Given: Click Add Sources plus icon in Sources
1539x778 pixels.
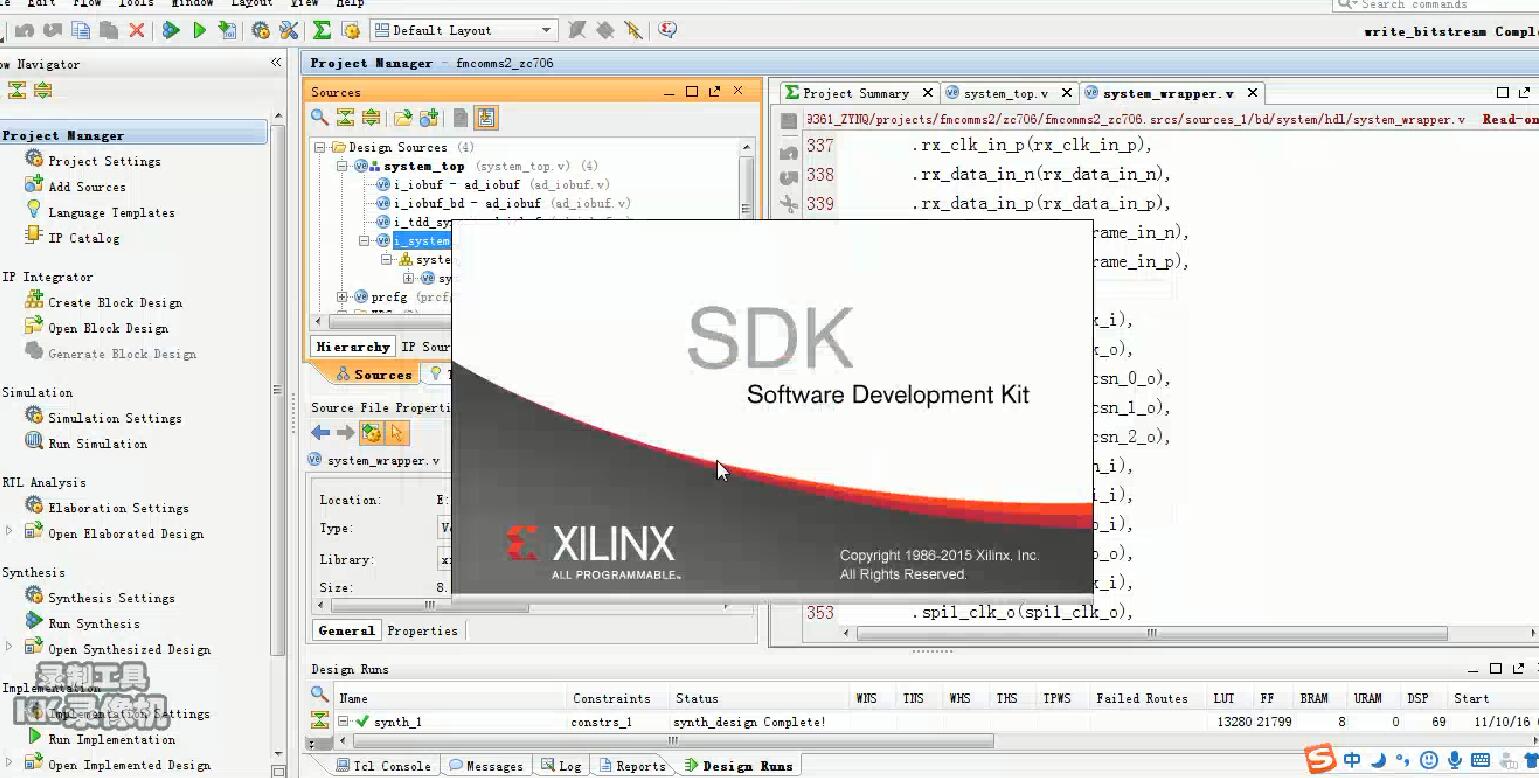Looking at the screenshot, I should tap(429, 117).
